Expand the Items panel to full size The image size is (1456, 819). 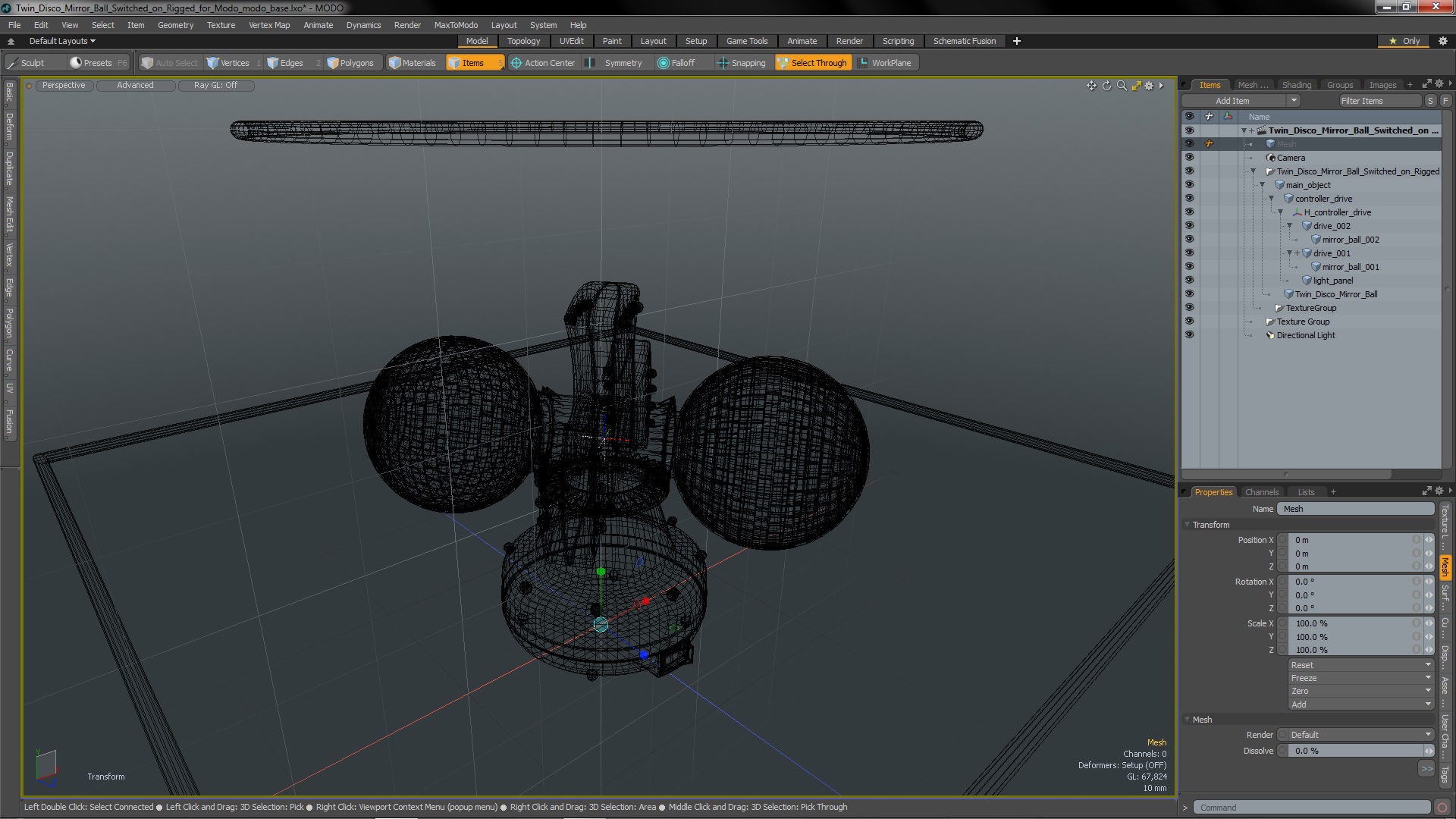point(1426,84)
